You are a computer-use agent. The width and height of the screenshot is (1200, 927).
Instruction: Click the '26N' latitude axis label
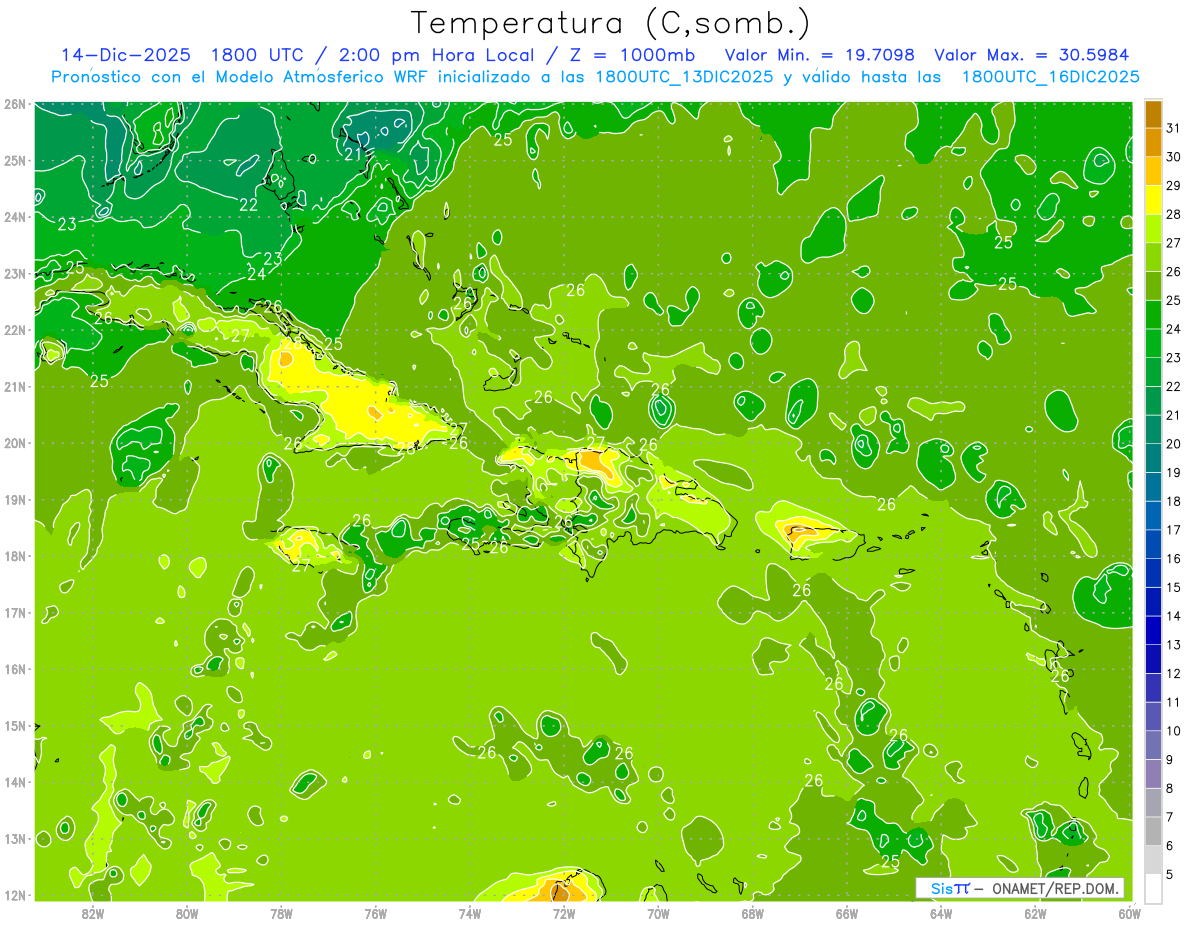point(14,104)
